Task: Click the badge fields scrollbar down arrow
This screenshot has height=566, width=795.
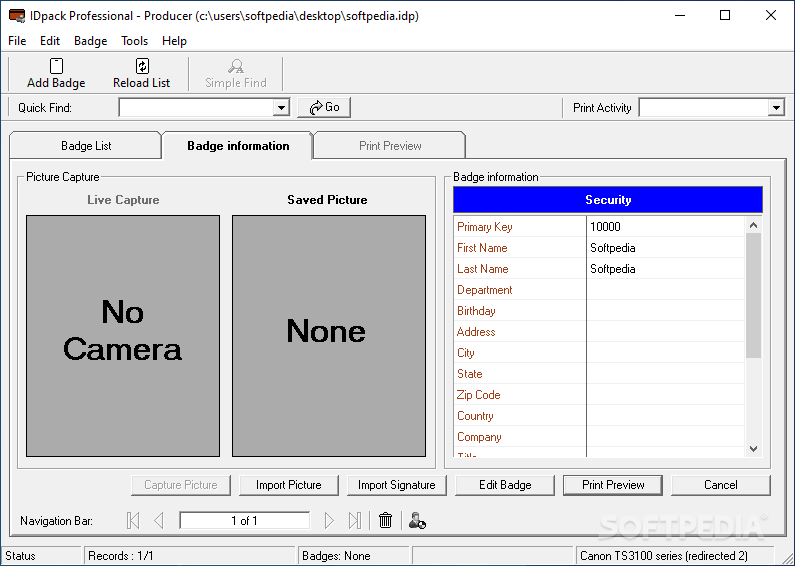Action: [753, 448]
